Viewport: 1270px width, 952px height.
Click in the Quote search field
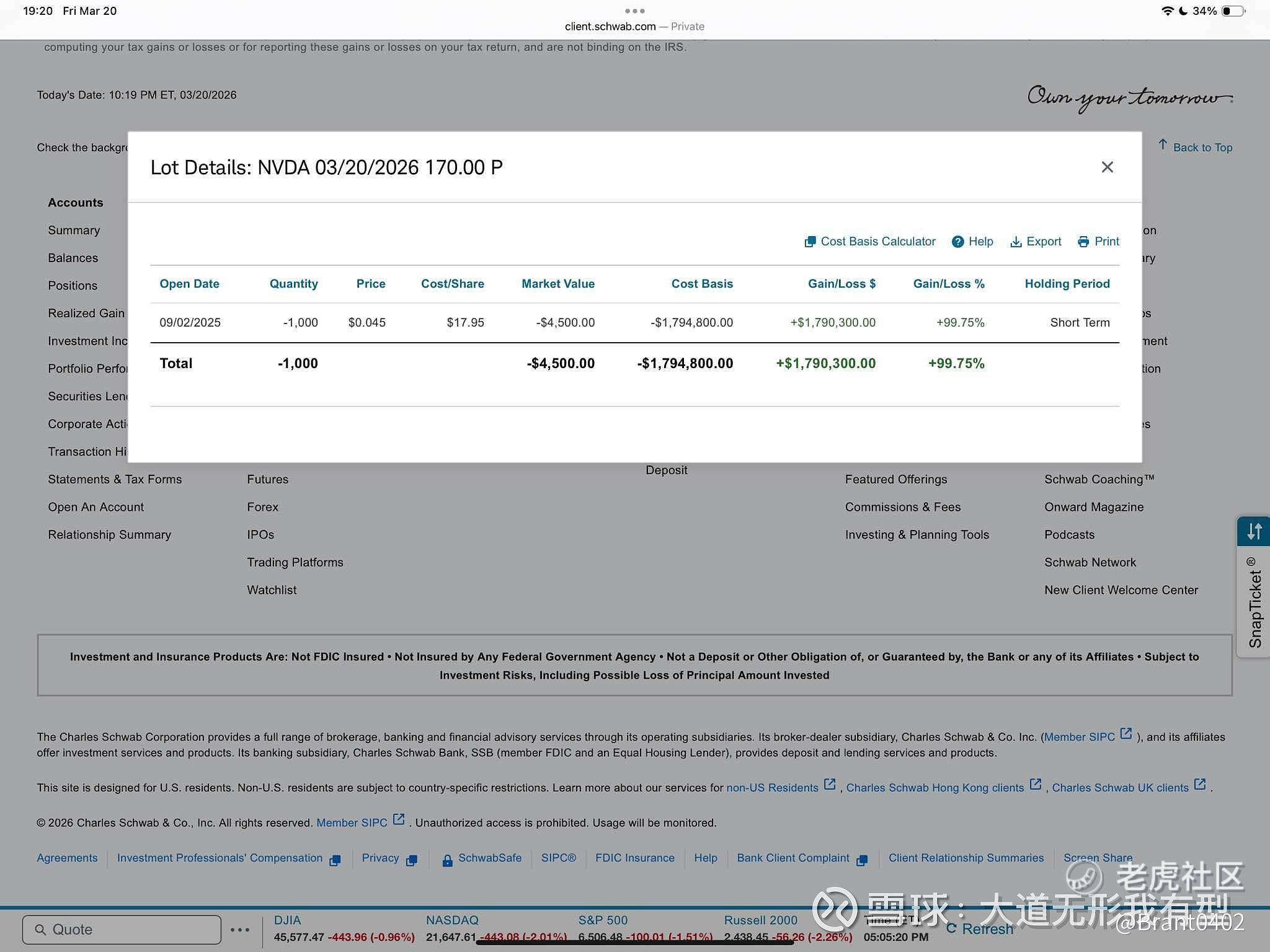tap(122, 930)
